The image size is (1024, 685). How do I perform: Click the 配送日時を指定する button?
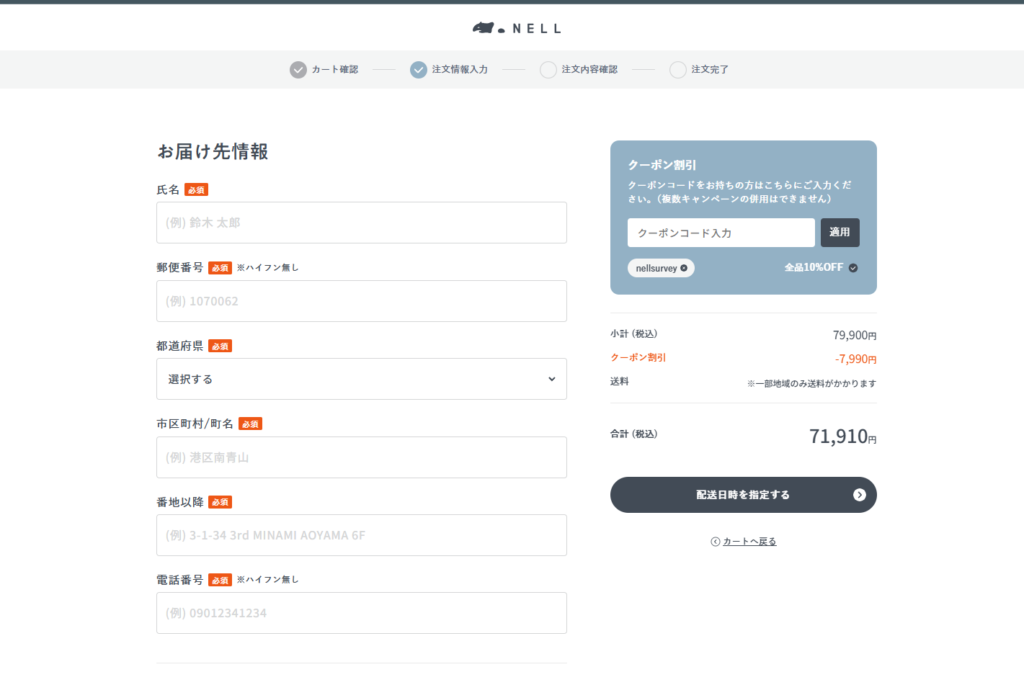743,495
